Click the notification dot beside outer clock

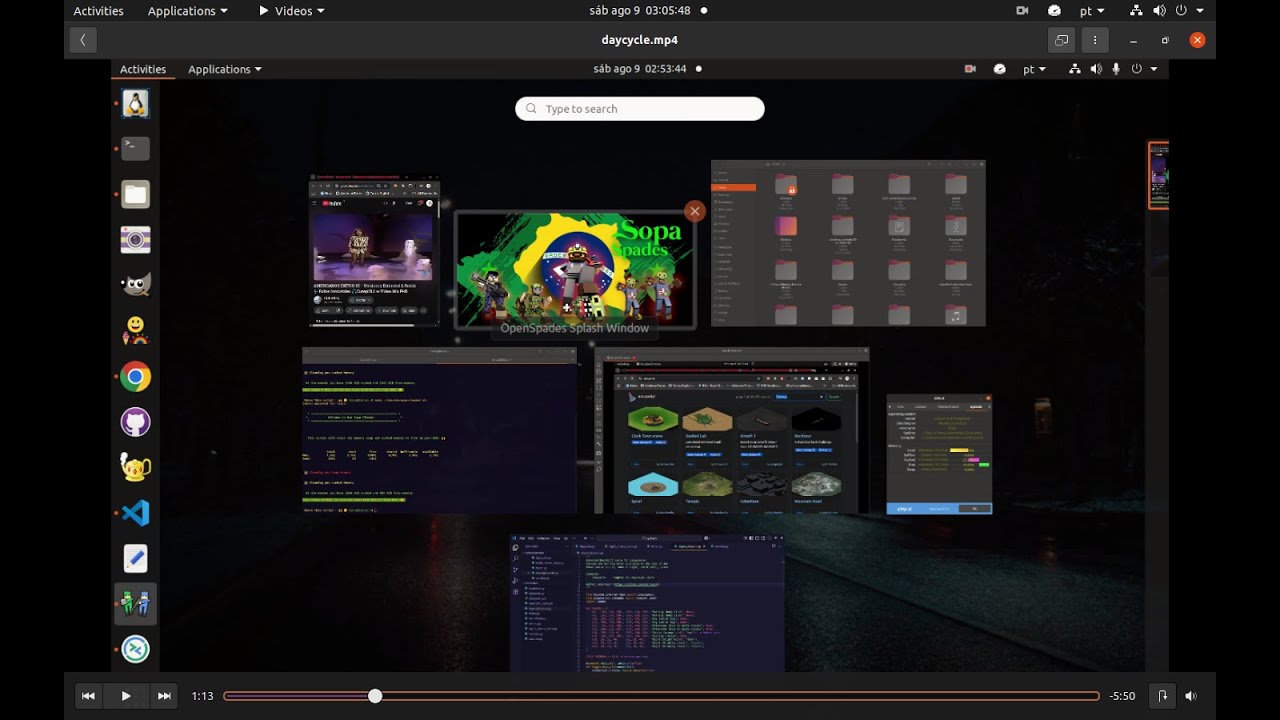pos(703,11)
